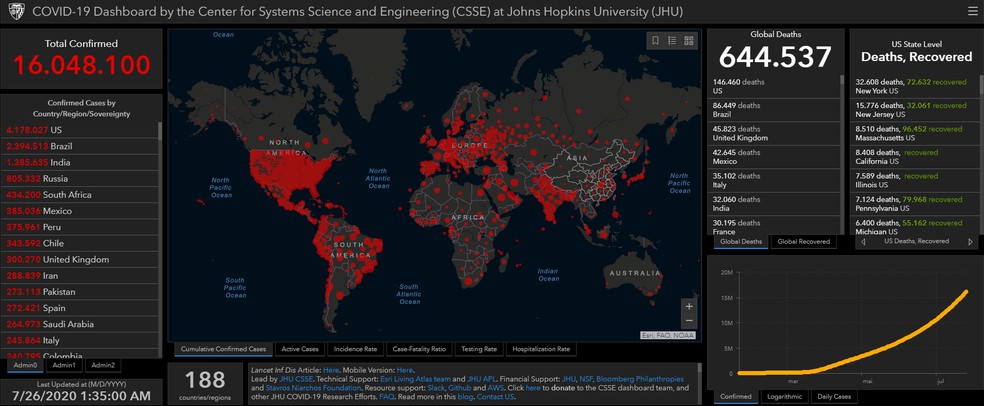Select United Kingdom in confirmed cases list
984x406 pixels.
tap(80, 260)
